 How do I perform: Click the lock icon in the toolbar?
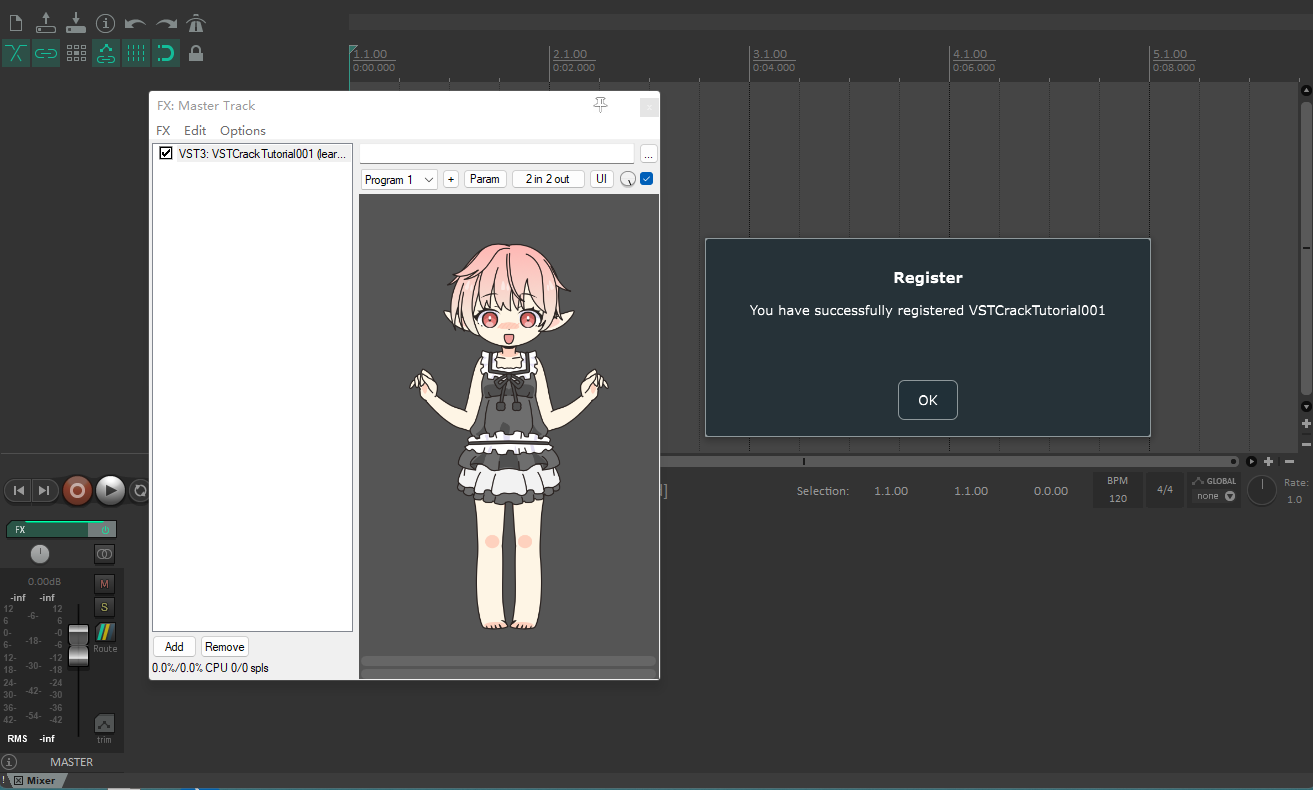click(196, 53)
